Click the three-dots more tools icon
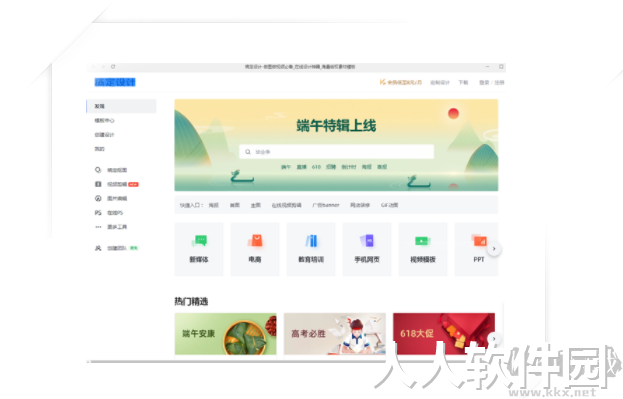 [x=98, y=227]
